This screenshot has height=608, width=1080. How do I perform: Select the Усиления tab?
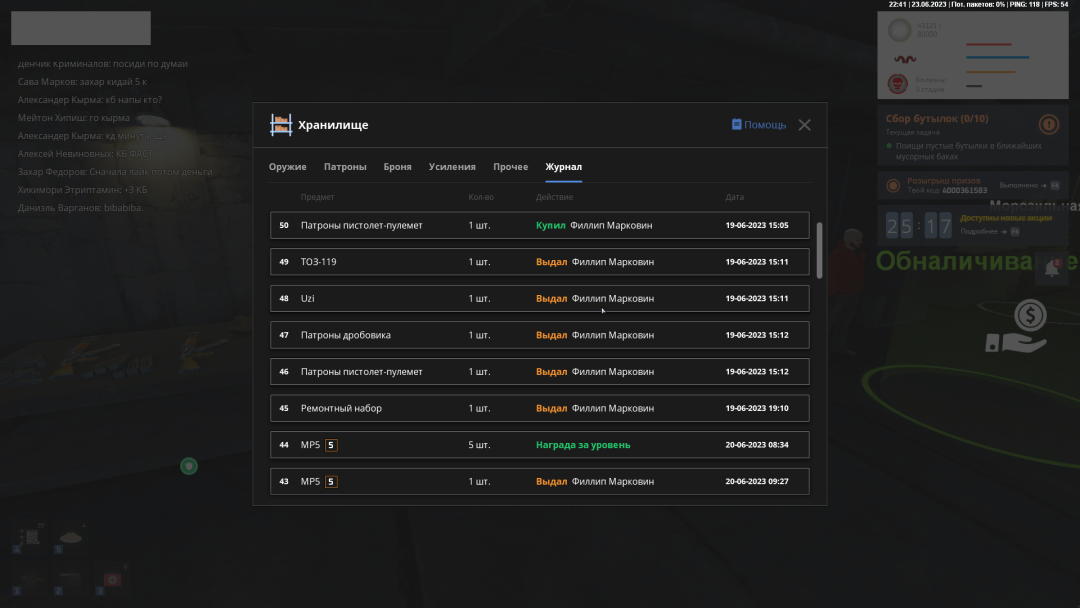452,167
